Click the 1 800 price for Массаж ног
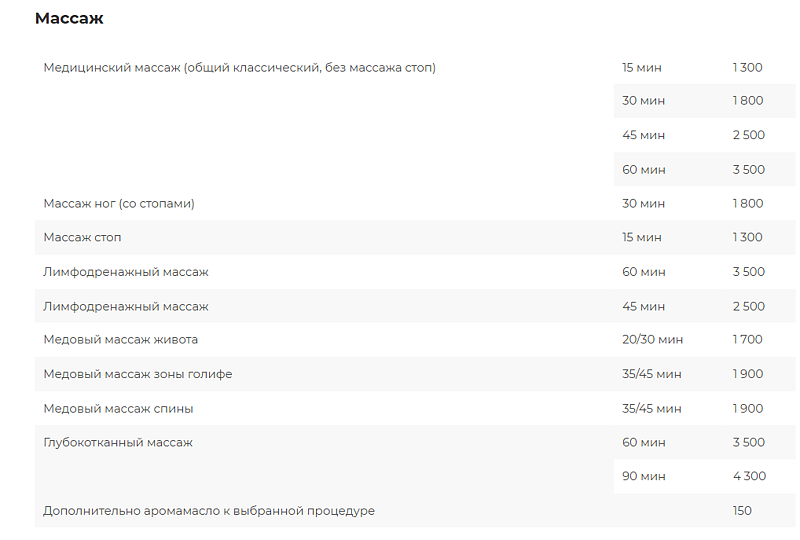The image size is (800, 540). pyautogui.click(x=747, y=204)
